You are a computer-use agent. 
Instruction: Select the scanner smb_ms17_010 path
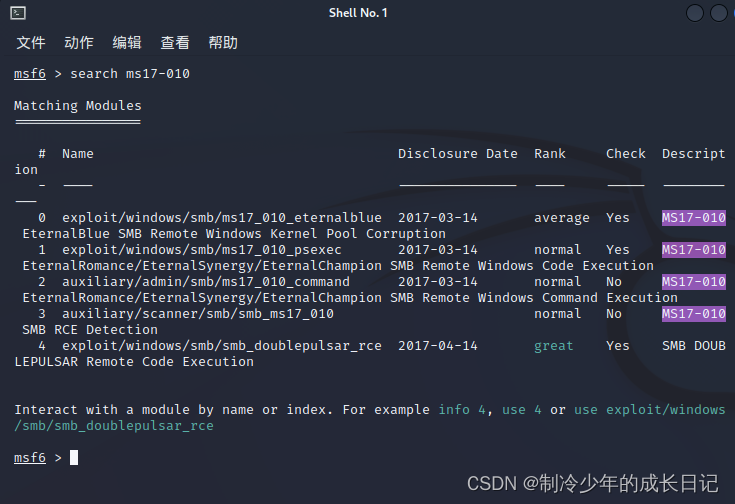(x=198, y=314)
